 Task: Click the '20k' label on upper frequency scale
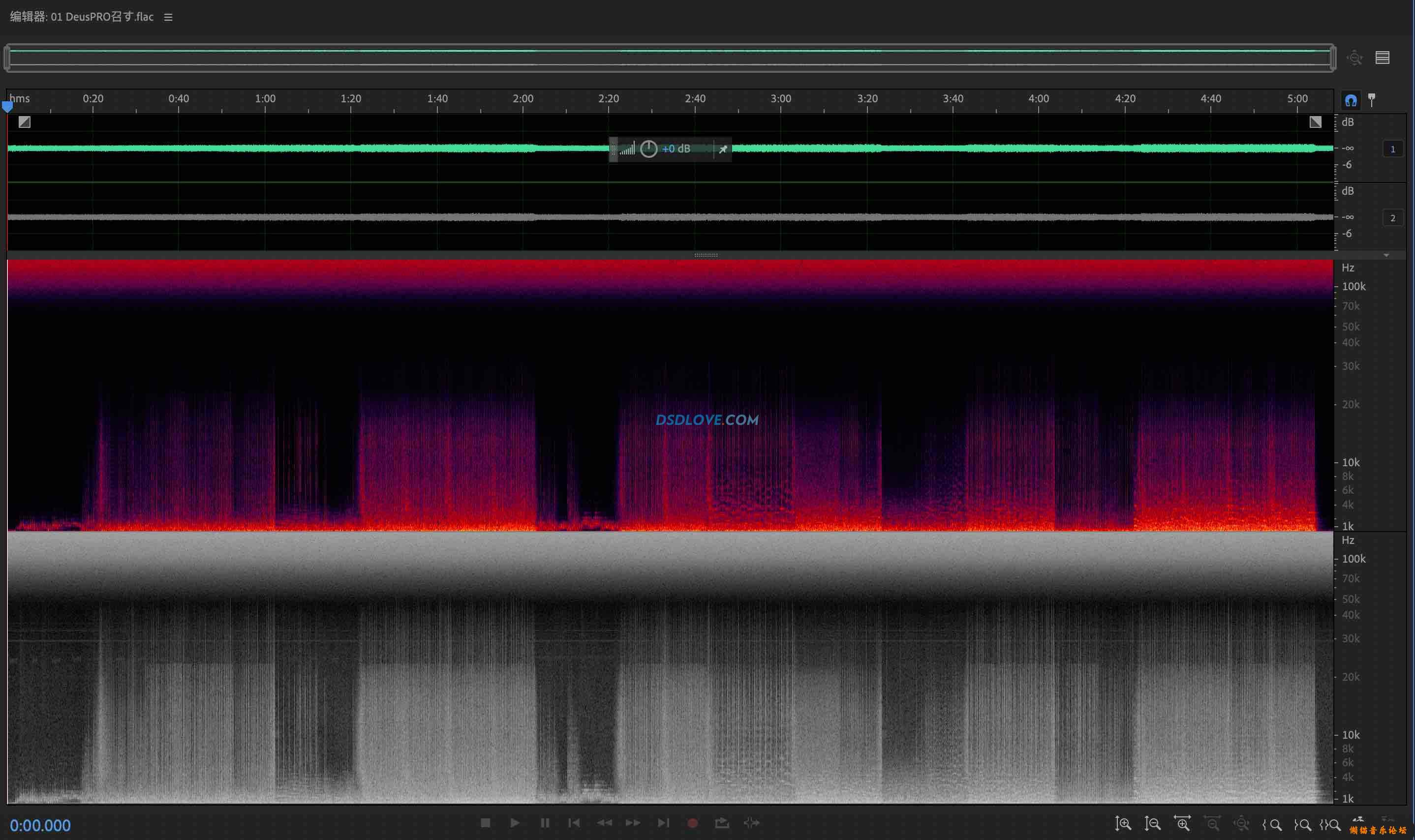tap(1351, 404)
